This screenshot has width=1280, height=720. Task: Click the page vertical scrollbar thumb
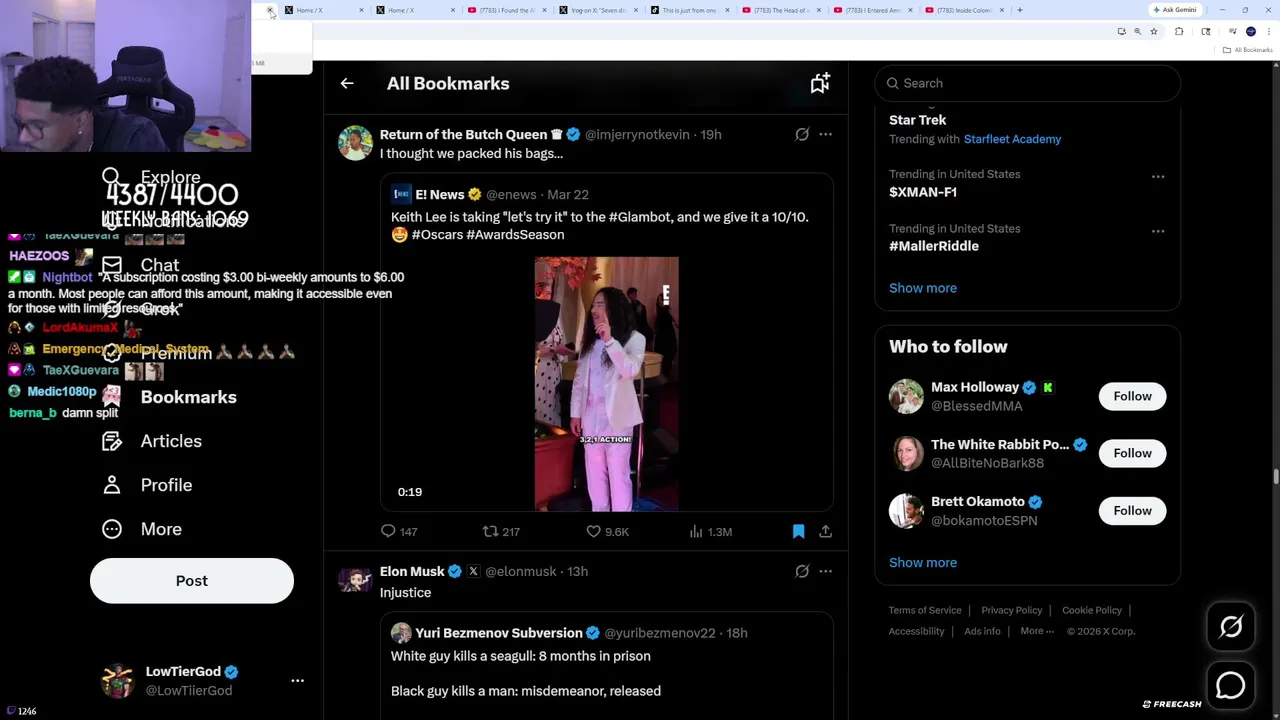pyautogui.click(x=1275, y=476)
